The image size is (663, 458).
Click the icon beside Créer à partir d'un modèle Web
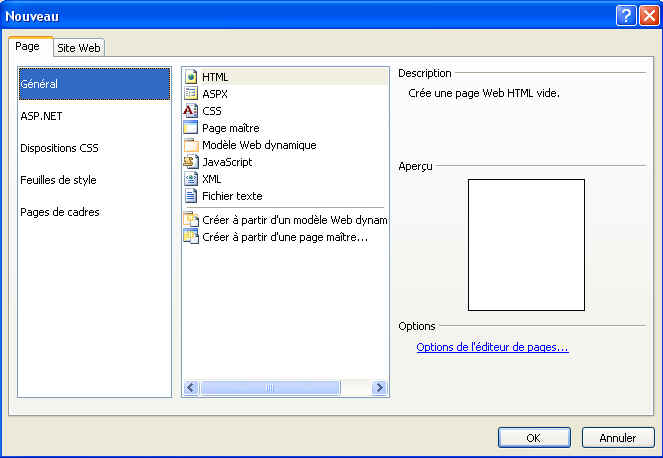(x=191, y=219)
